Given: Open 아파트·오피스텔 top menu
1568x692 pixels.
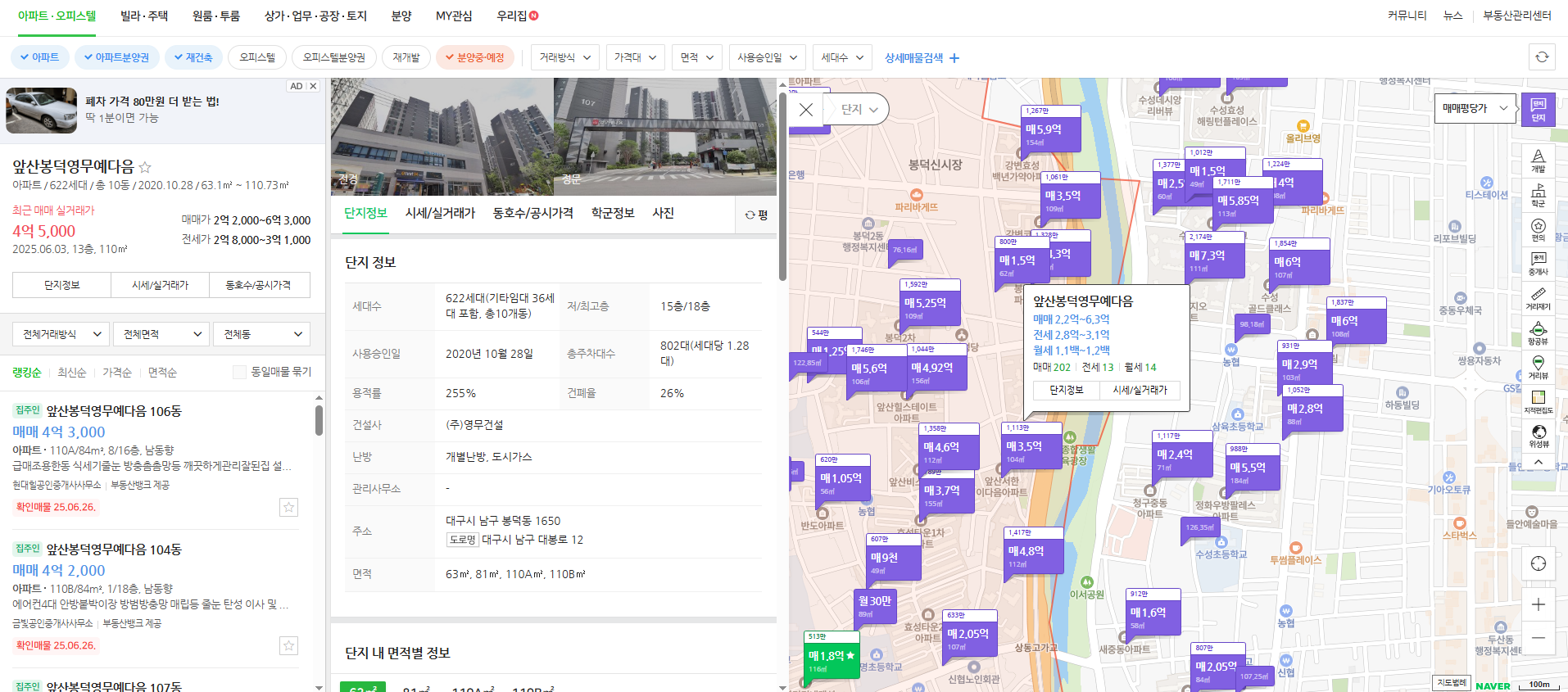Looking at the screenshot, I should point(57,16).
